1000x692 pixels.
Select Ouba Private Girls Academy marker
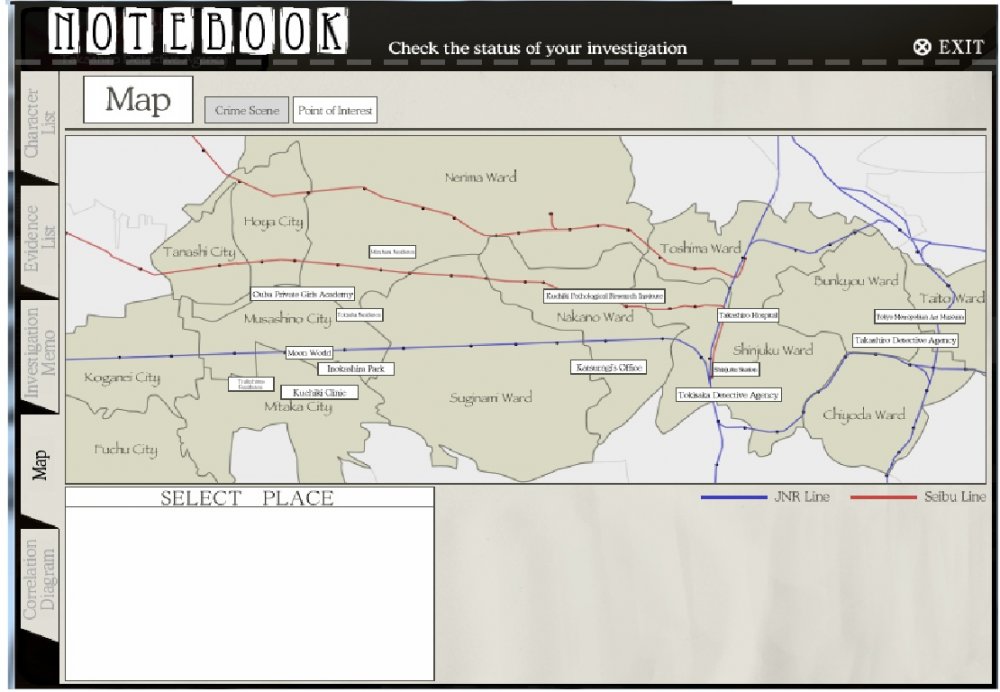coord(303,295)
